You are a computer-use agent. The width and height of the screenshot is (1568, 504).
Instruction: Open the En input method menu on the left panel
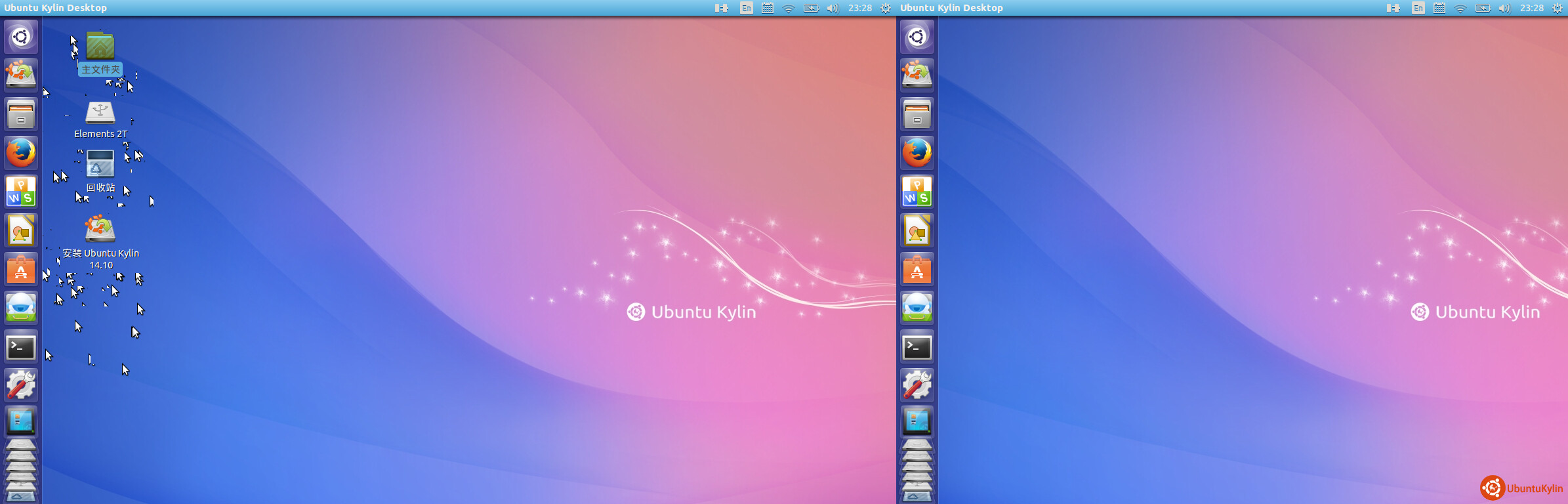click(746, 8)
